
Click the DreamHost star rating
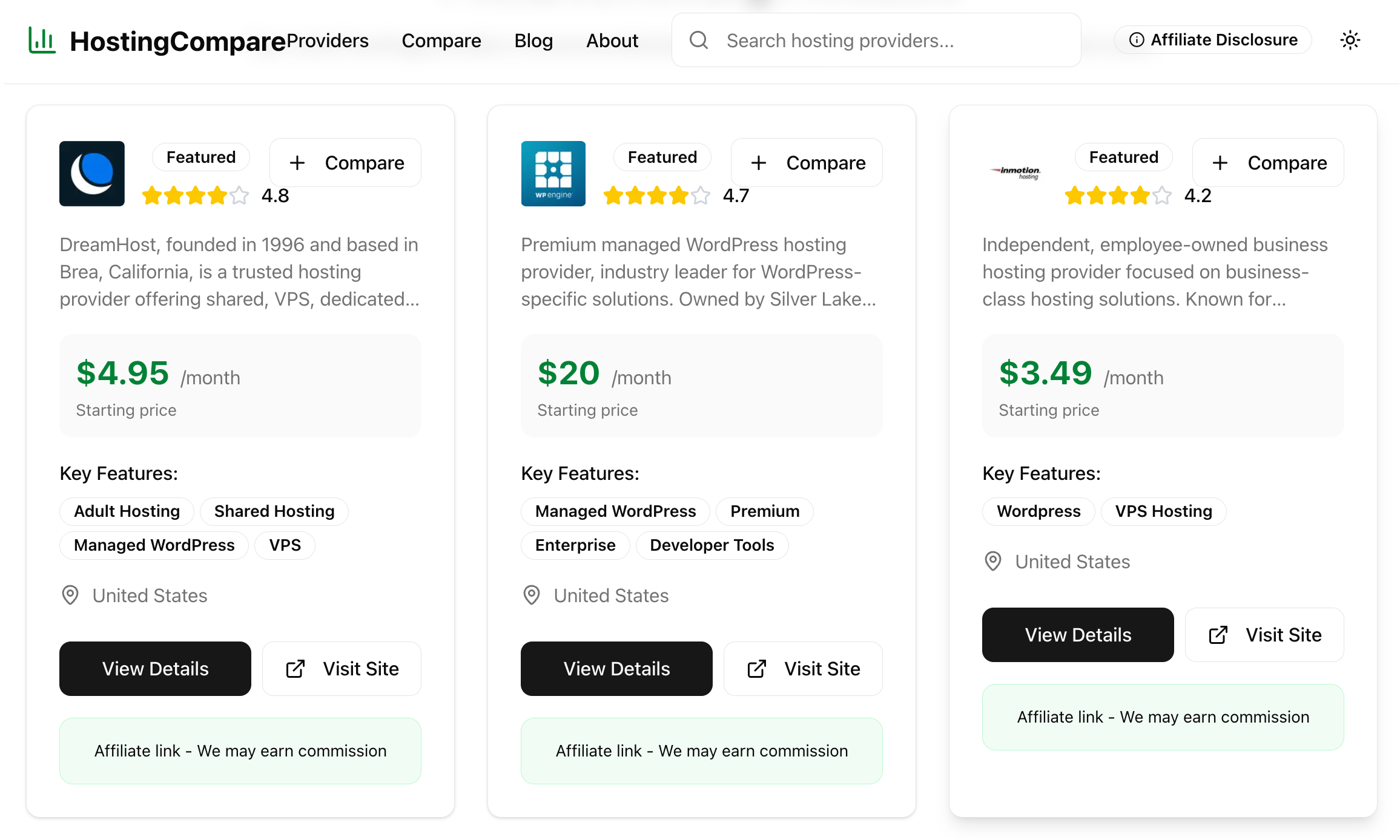[x=195, y=196]
